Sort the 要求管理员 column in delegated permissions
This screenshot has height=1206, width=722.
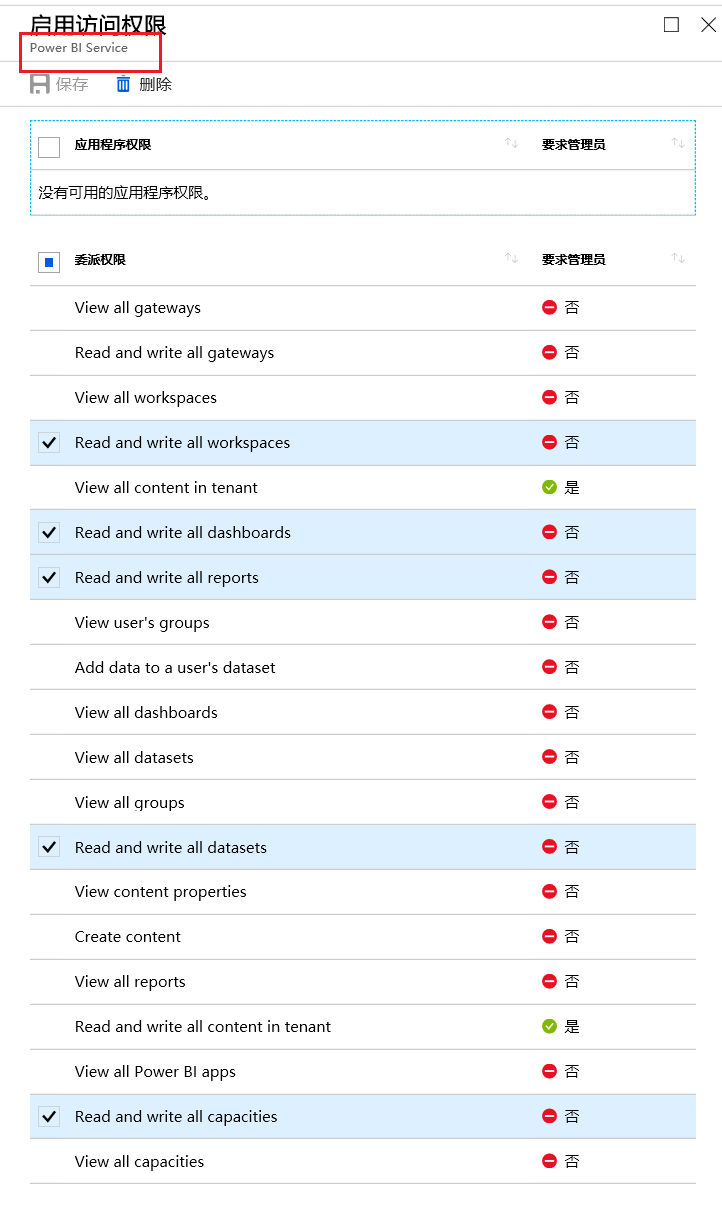coord(678,259)
